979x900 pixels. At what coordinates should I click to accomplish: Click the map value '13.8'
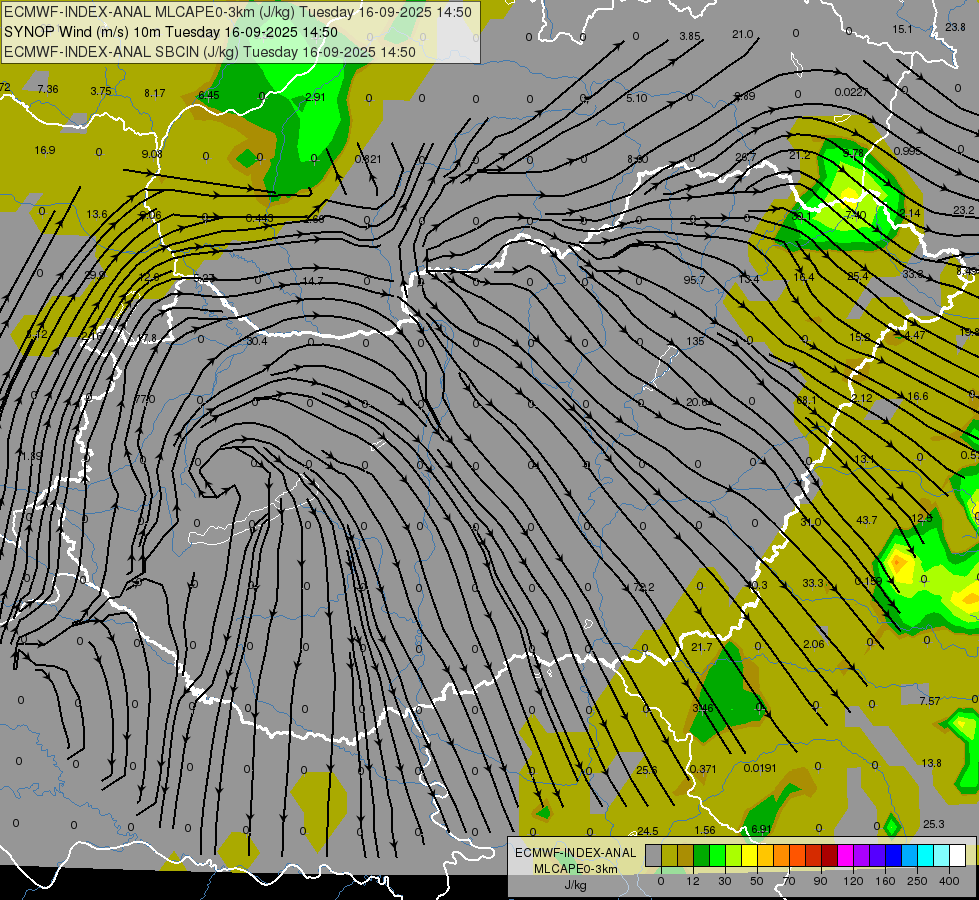(x=932, y=763)
